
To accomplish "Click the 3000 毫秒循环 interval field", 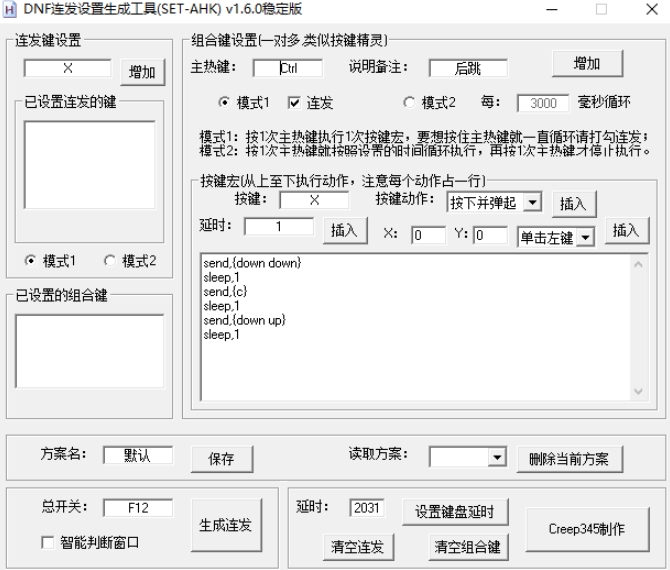I will pos(543,103).
